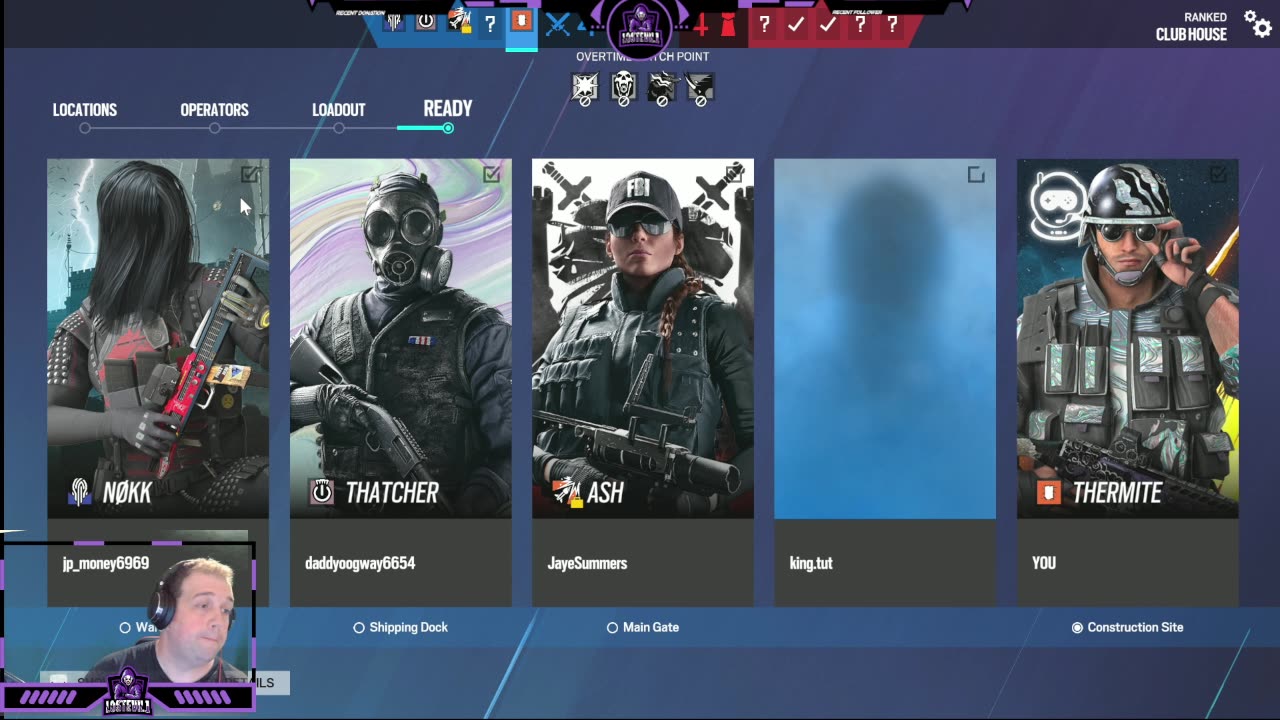Click highlighted Thermite icon in top team bar

coord(521,21)
